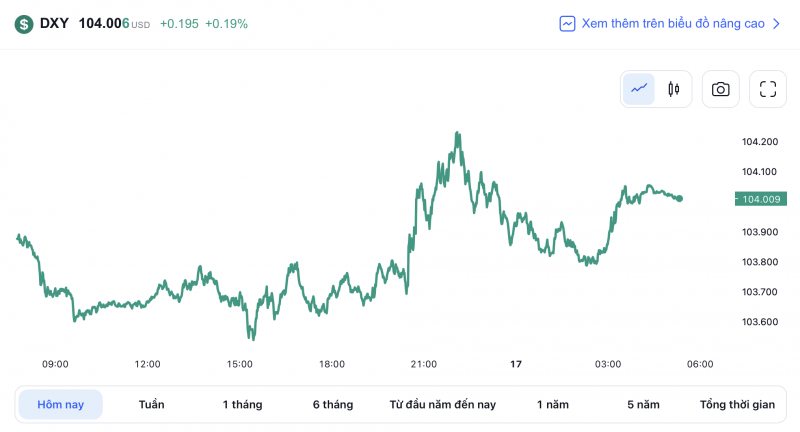800x432 pixels.
Task: Click the advanced chart icon
Action: (567, 23)
